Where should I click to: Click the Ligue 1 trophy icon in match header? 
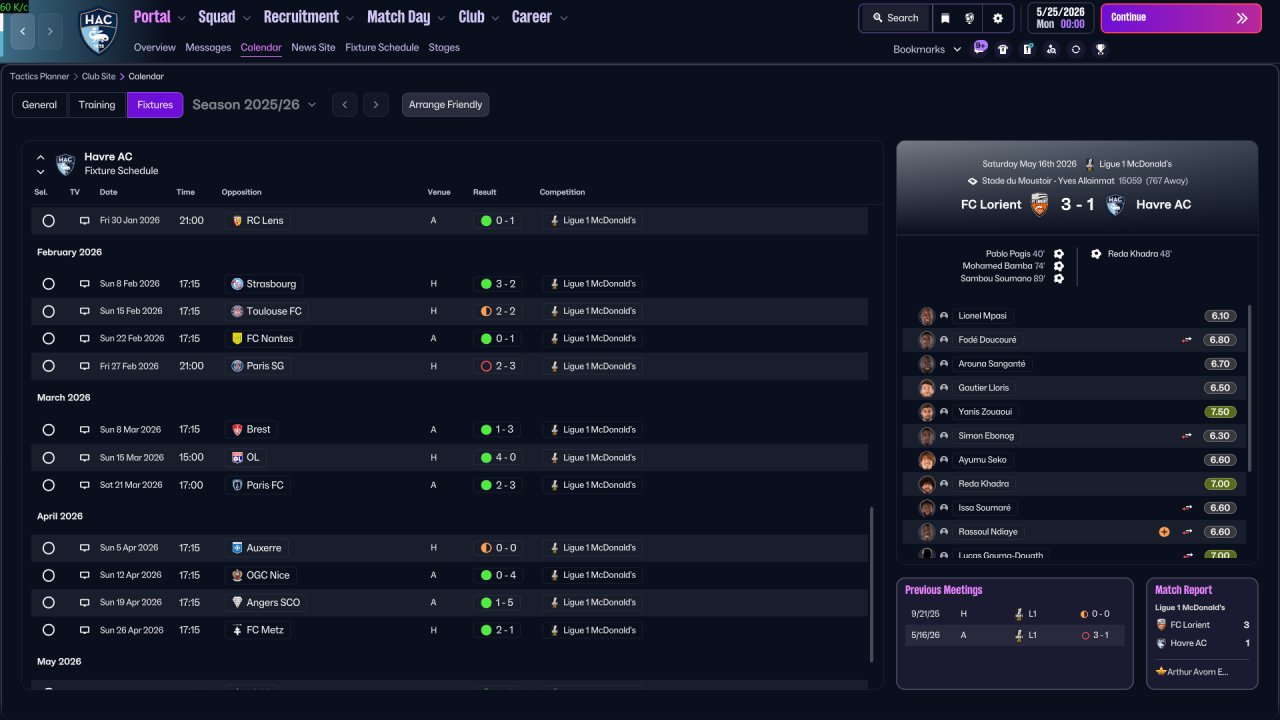1089,164
